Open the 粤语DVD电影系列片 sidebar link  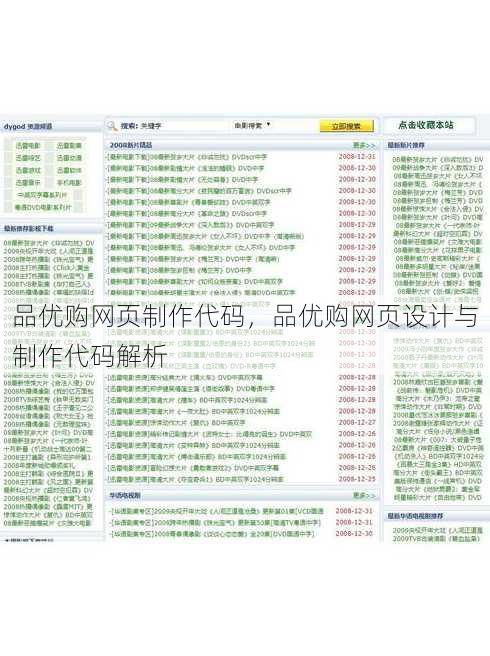point(43,207)
